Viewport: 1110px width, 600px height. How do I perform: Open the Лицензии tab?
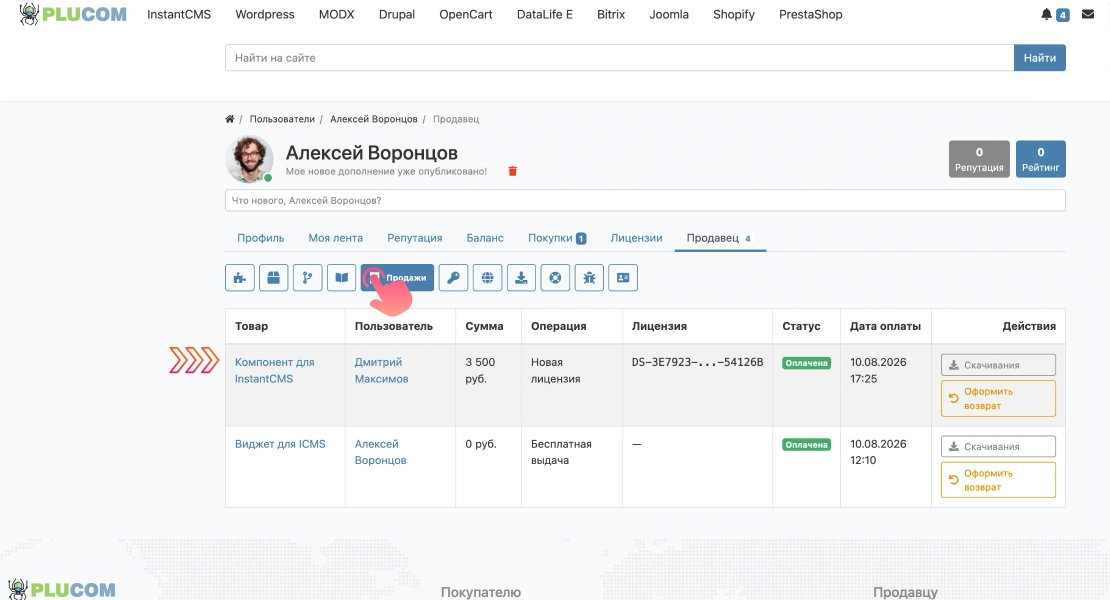[636, 238]
